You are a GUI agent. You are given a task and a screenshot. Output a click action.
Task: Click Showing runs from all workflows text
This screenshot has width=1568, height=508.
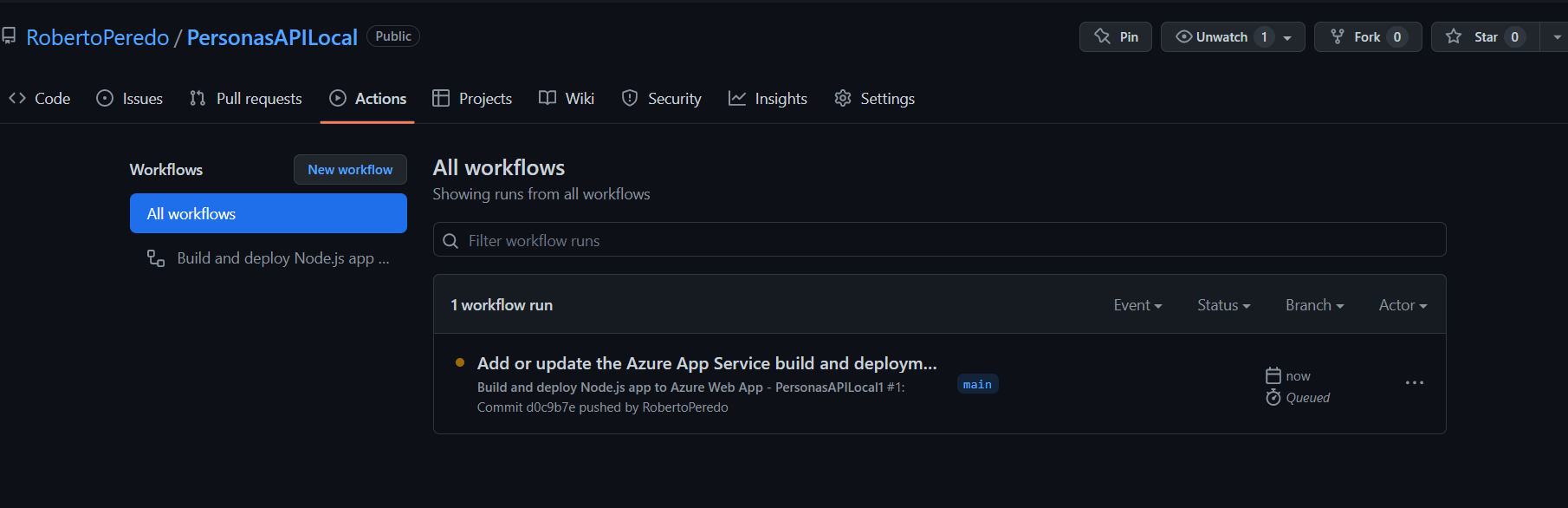[541, 194]
